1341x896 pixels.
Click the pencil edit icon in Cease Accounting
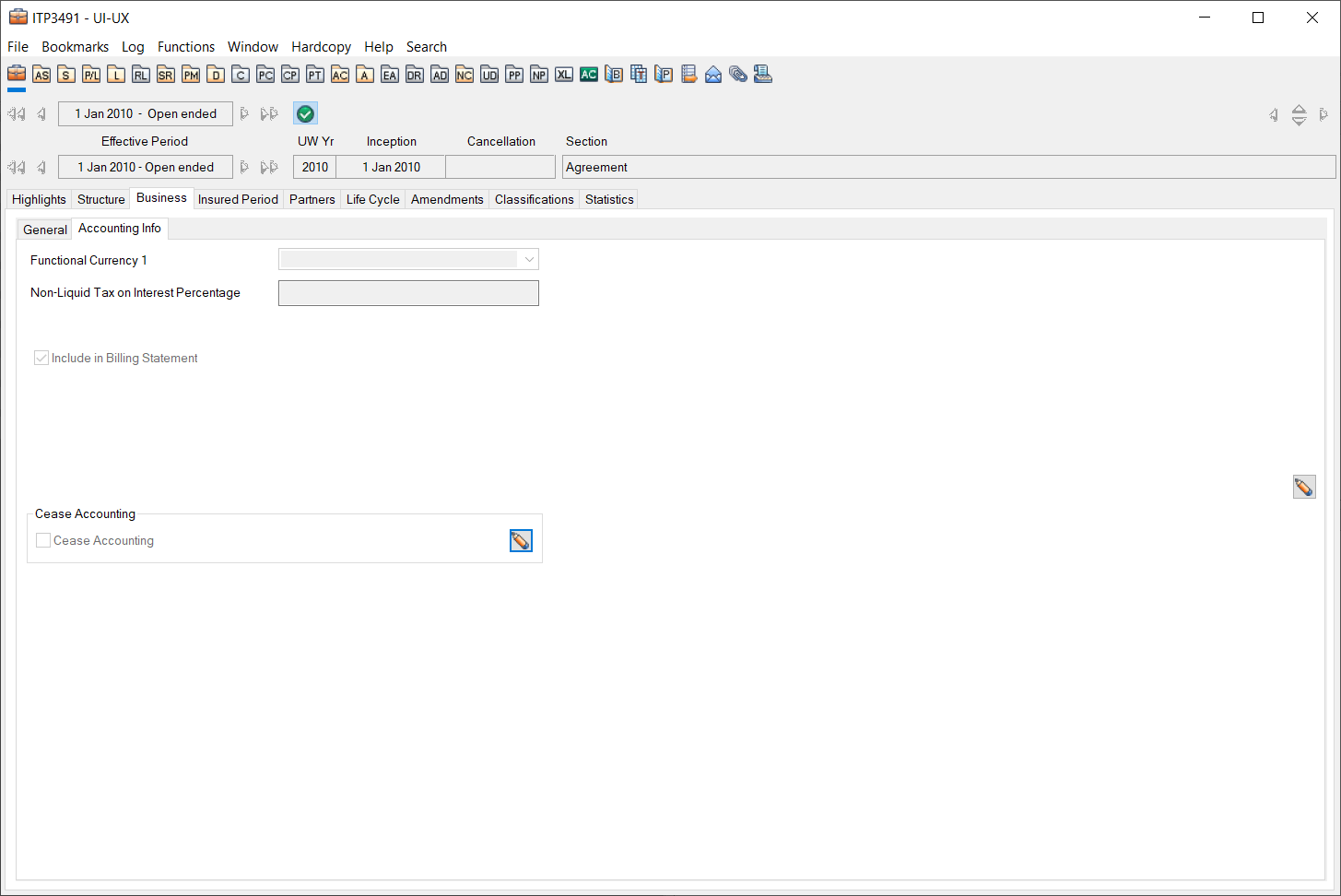521,541
